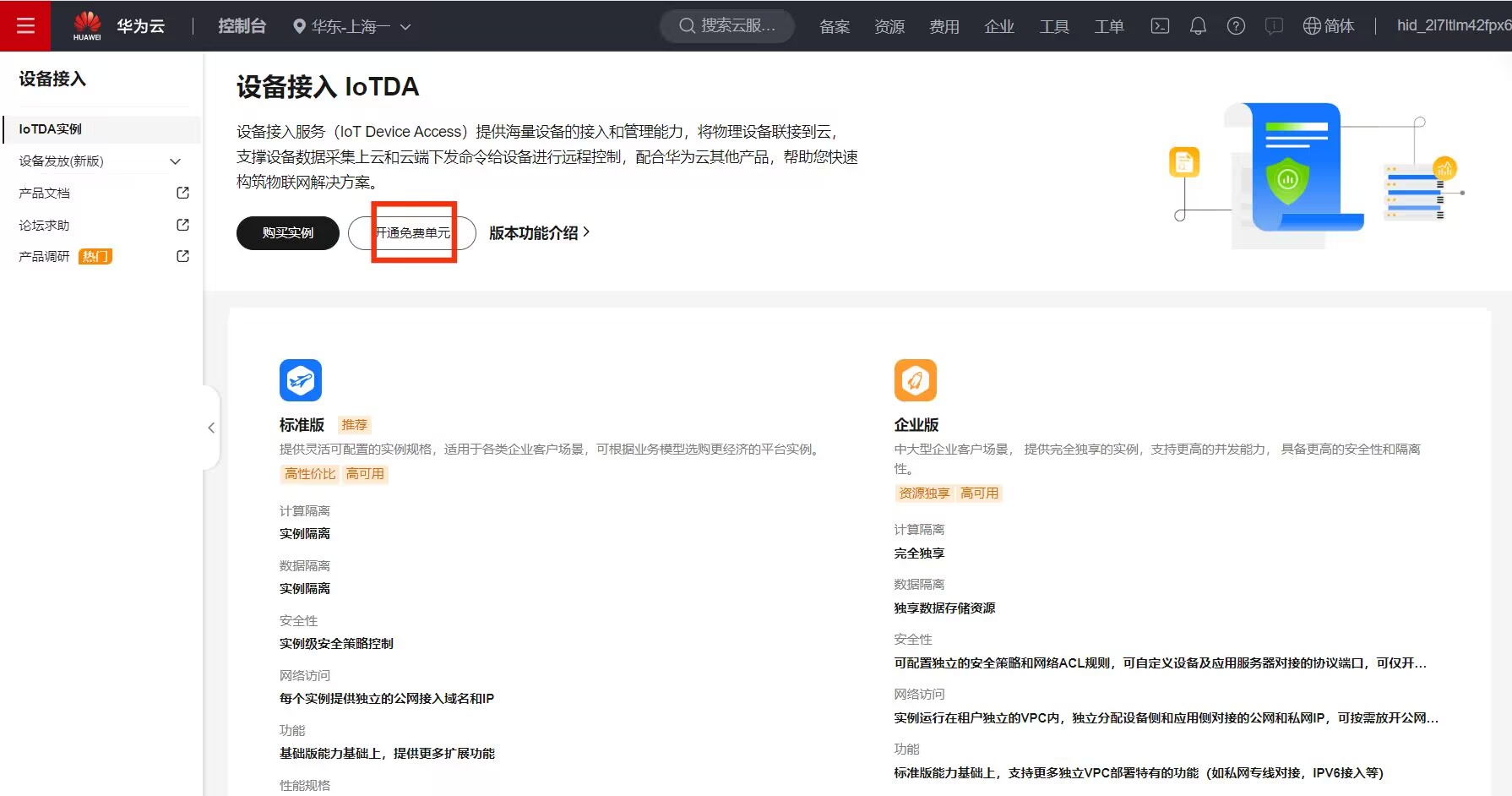Click the 企业版 orange rocket icon
This screenshot has height=796, width=1512.
click(x=916, y=380)
